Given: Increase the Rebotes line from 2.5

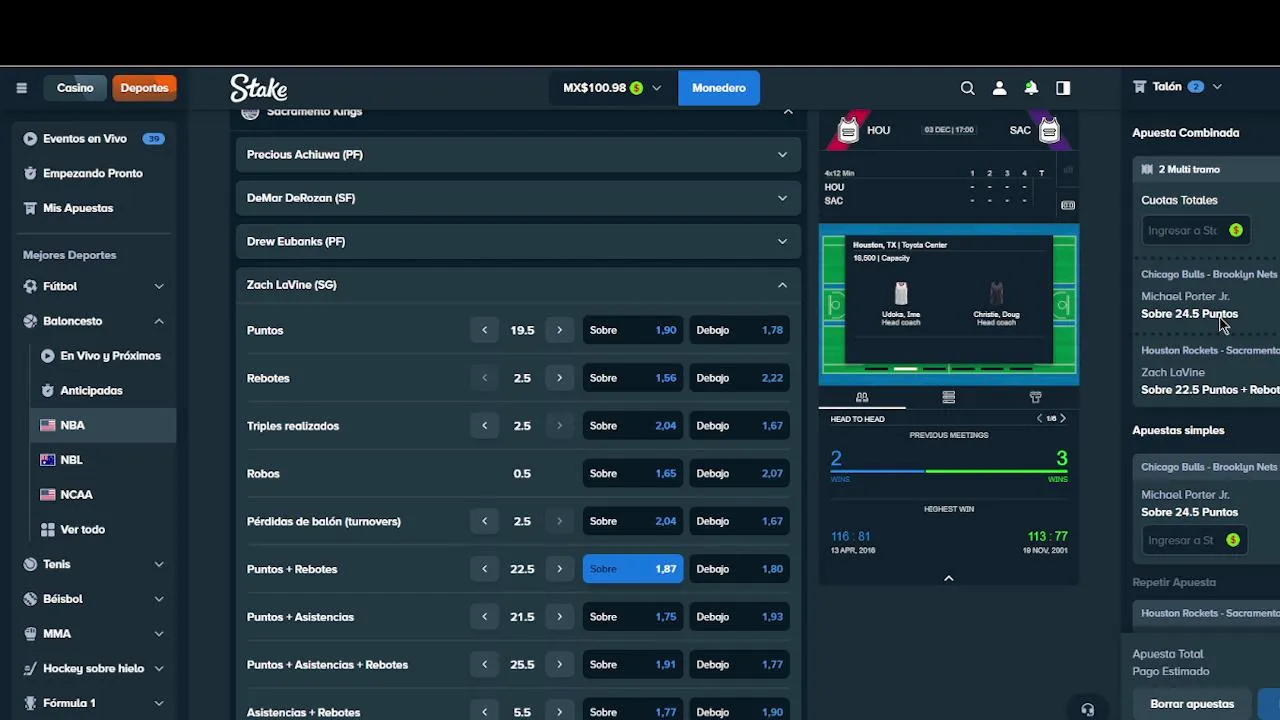Looking at the screenshot, I should click(559, 378).
